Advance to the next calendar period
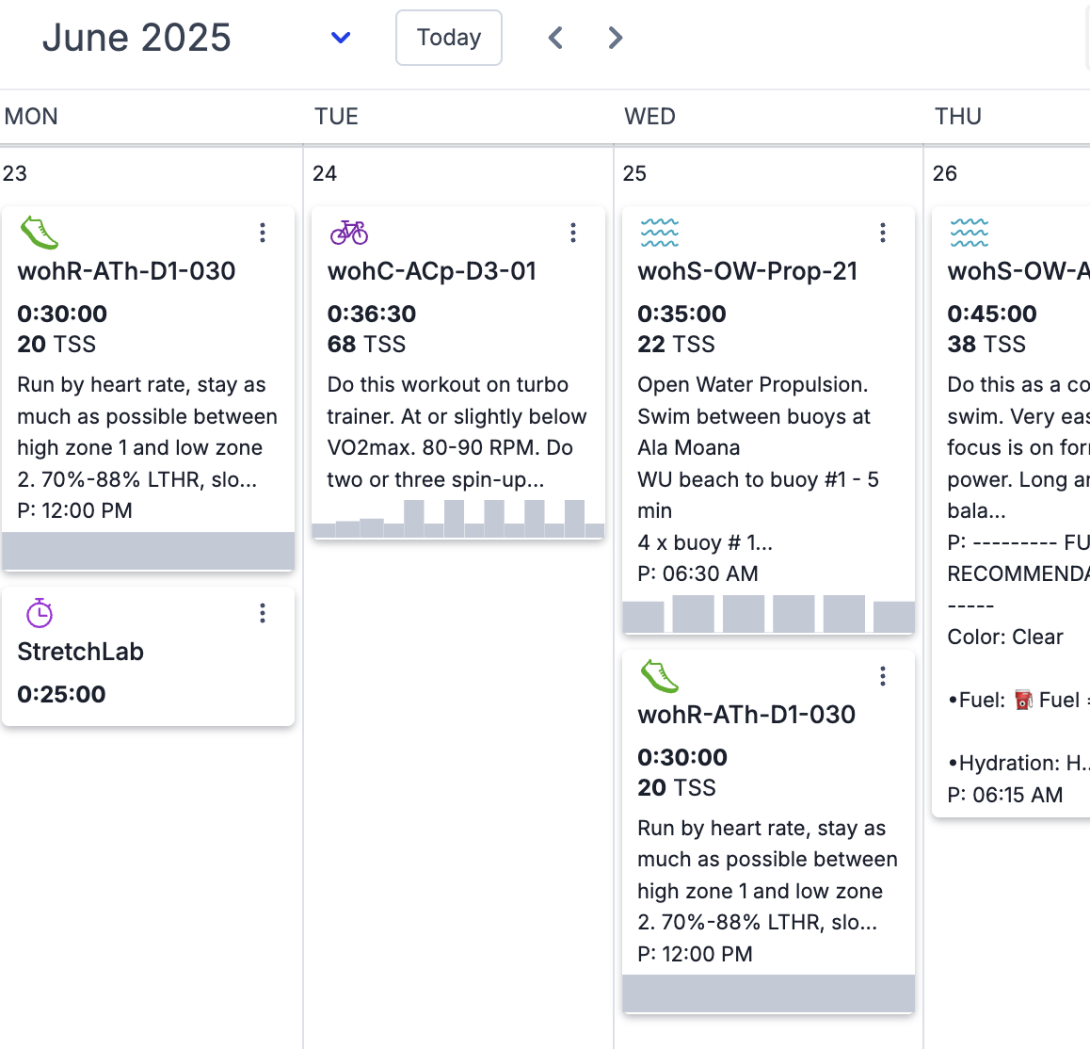The width and height of the screenshot is (1090, 1049). [x=615, y=38]
